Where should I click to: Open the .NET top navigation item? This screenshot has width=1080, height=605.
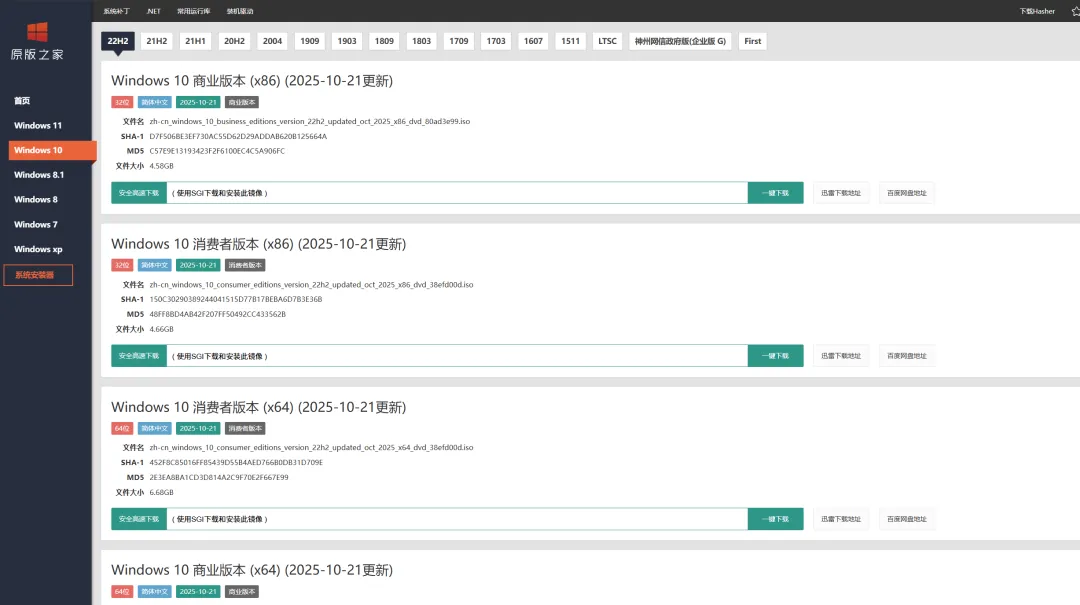[x=154, y=11]
